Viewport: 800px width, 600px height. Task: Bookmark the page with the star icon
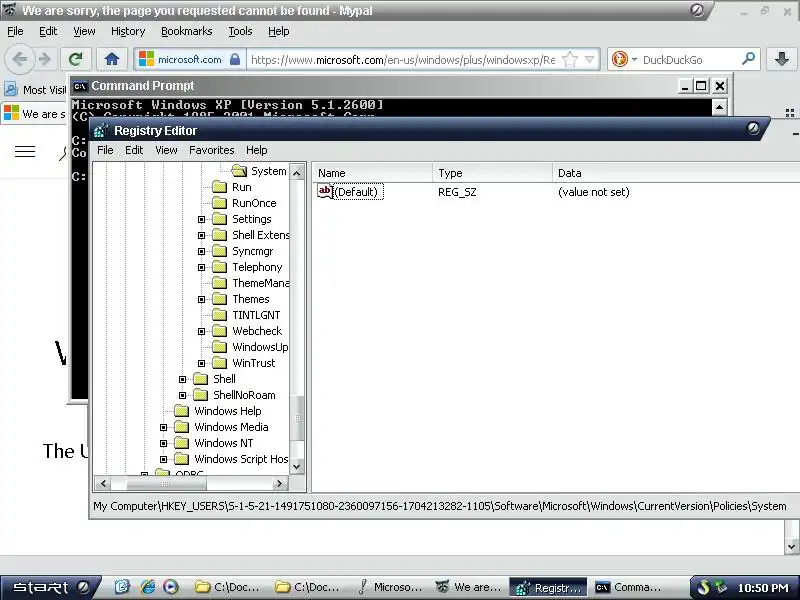tap(569, 60)
